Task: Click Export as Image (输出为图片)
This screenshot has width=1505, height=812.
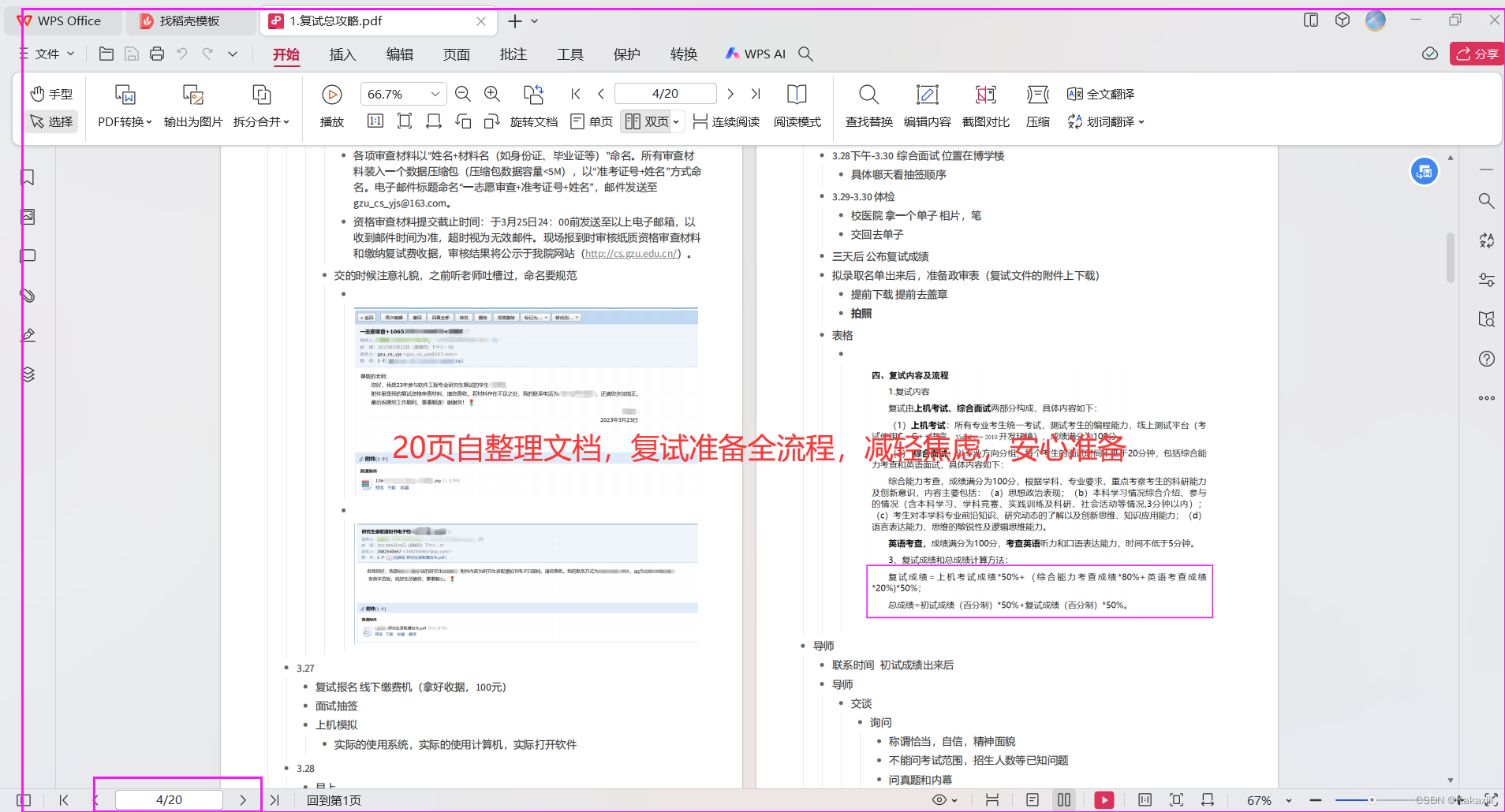Action: pos(193,106)
